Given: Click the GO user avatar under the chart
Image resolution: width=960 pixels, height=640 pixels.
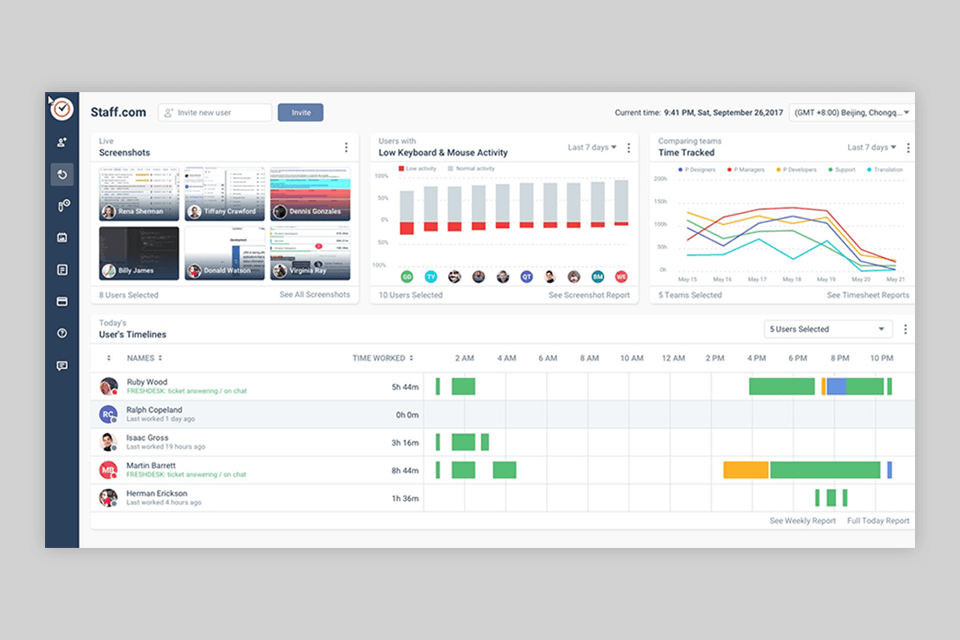Looking at the screenshot, I should [407, 277].
